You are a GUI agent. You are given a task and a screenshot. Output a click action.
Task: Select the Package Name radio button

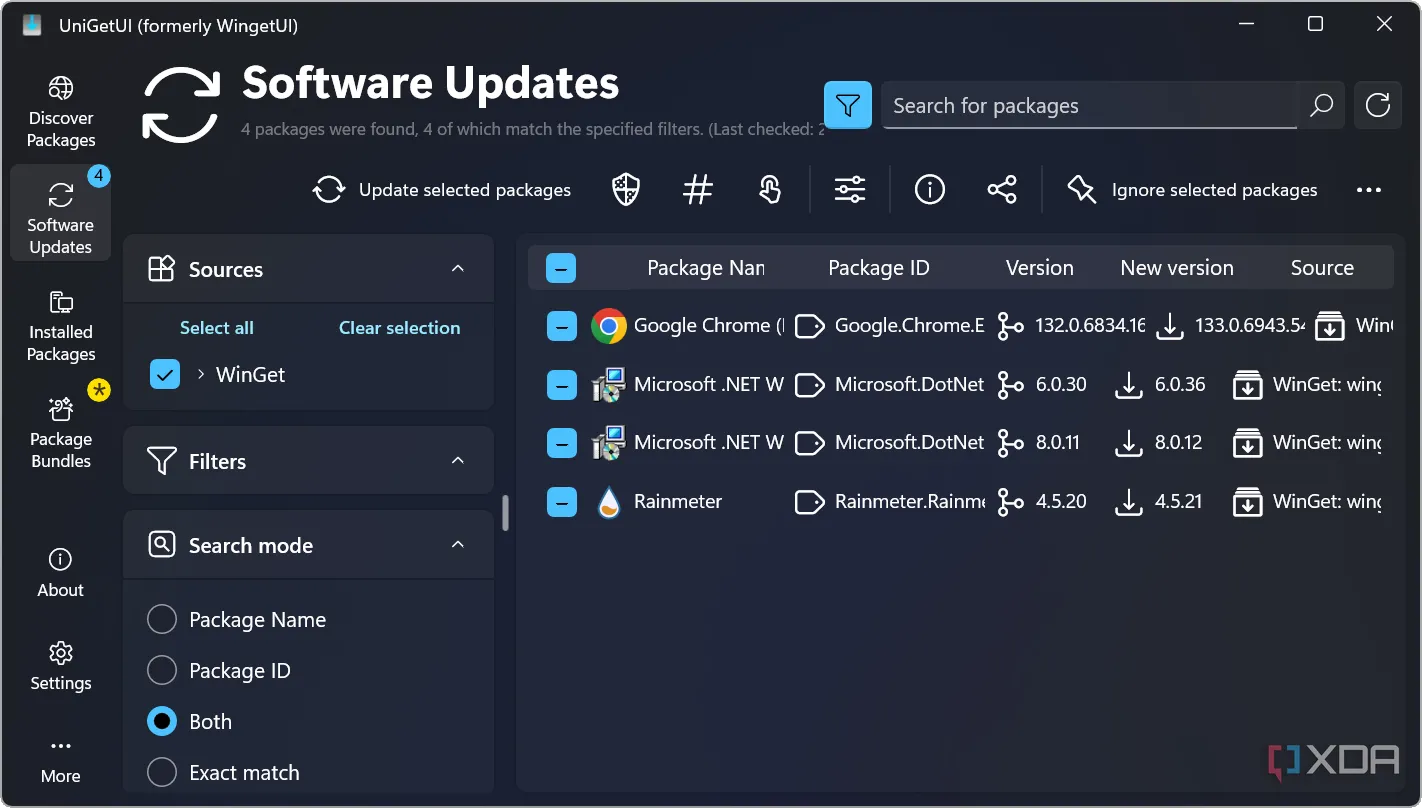tap(162, 620)
